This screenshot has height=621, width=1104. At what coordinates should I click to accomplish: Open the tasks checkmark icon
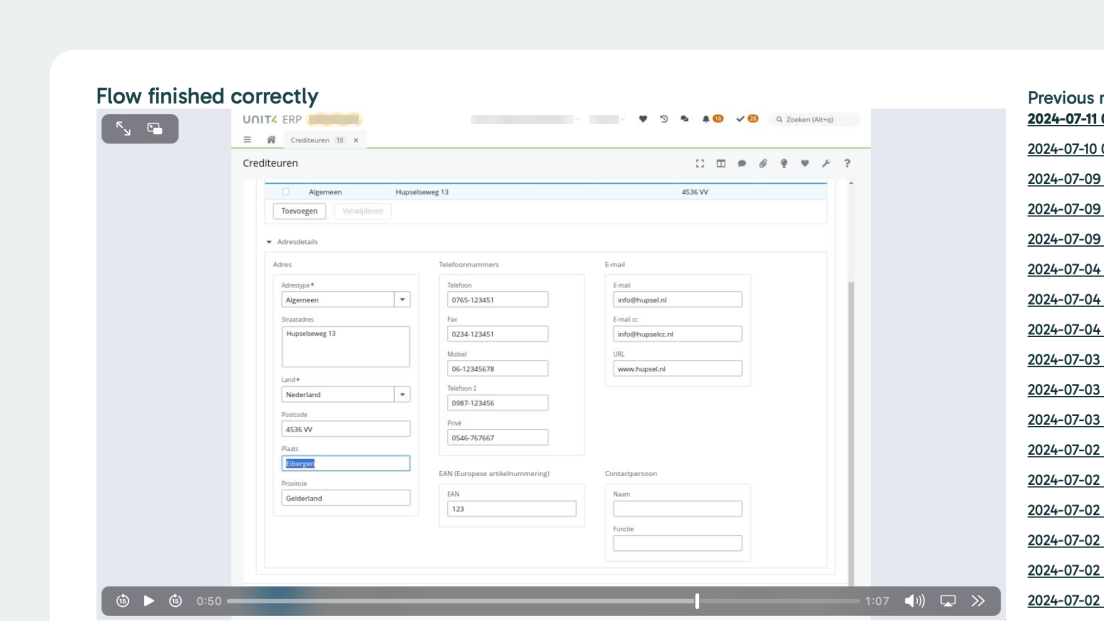[740, 119]
